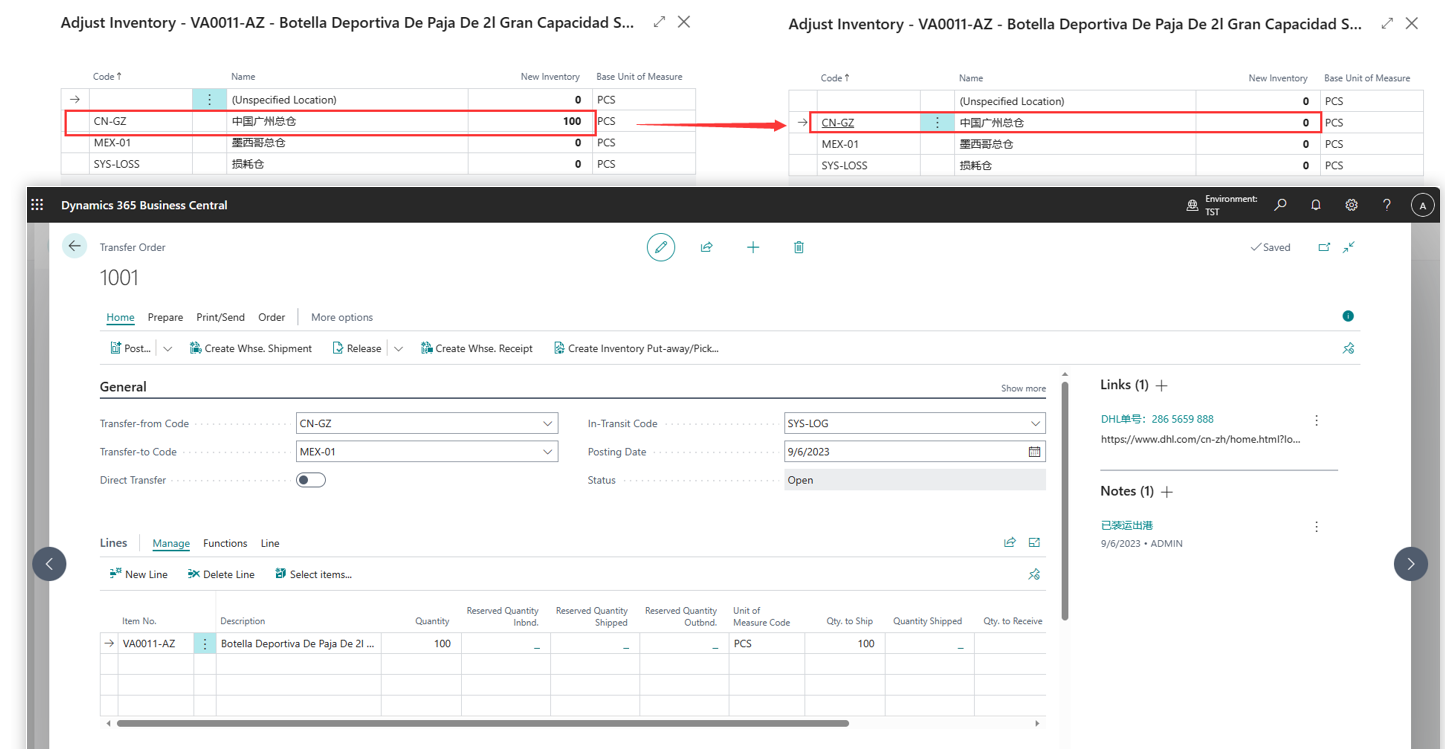Click the share icon beside edit pencil
The width and height of the screenshot is (1445, 749).
707,247
